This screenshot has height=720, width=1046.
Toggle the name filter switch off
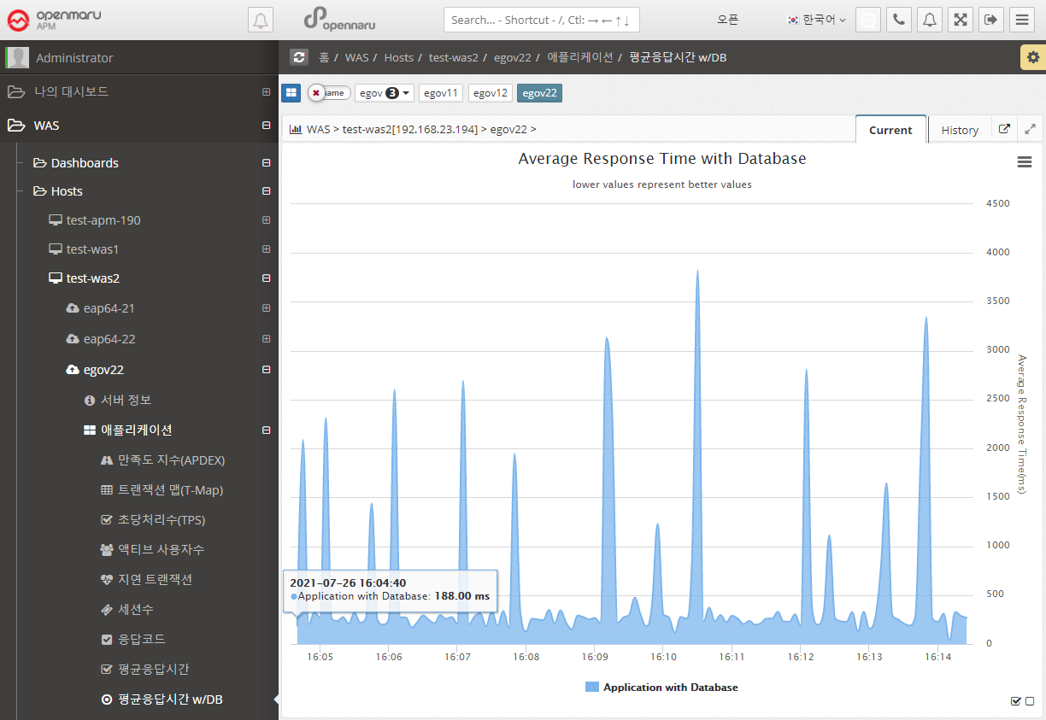(327, 93)
